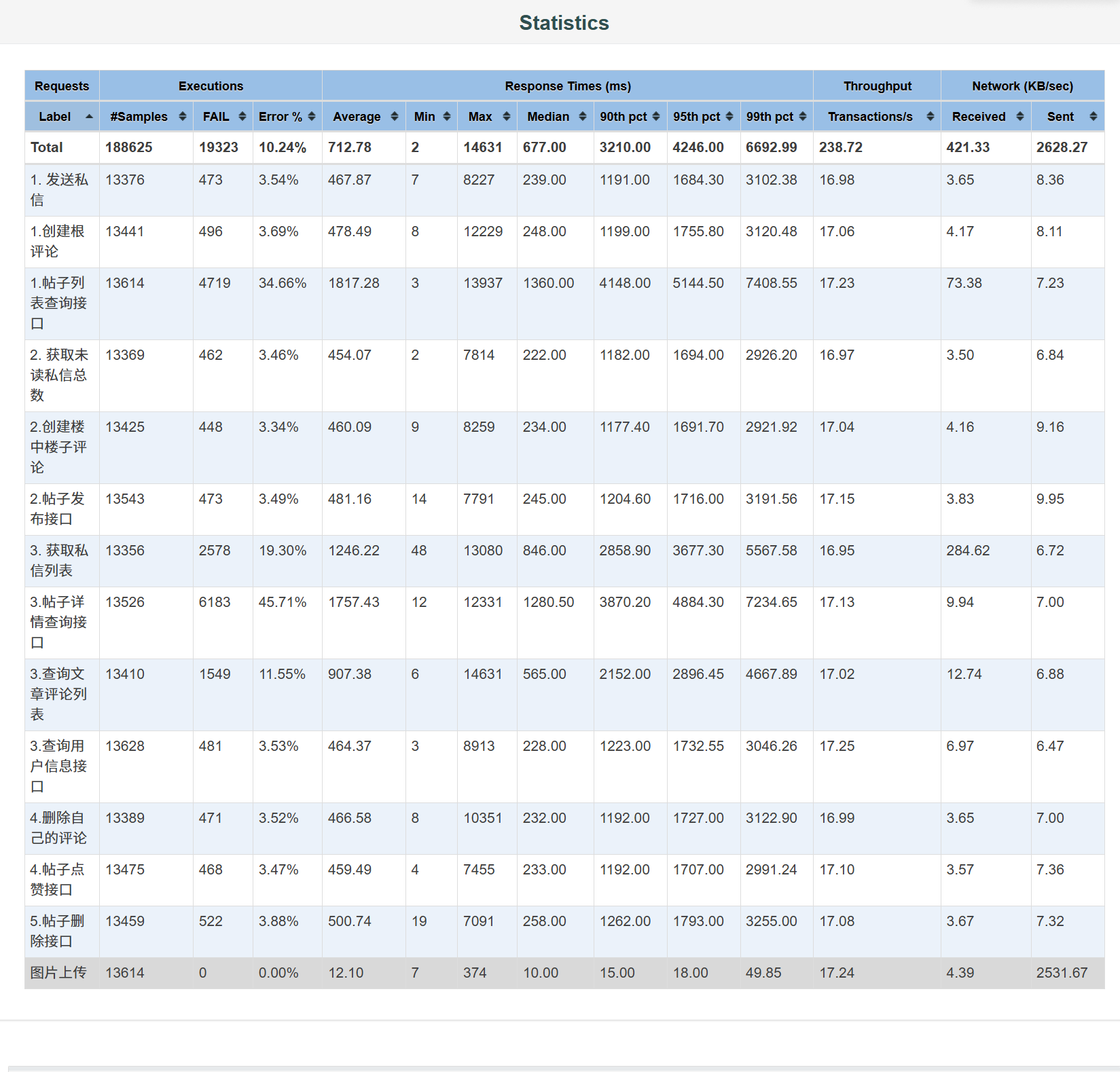The height and width of the screenshot is (1072, 1120).
Task: Click the sort arrows beside 99th pct header
Action: tap(803, 117)
